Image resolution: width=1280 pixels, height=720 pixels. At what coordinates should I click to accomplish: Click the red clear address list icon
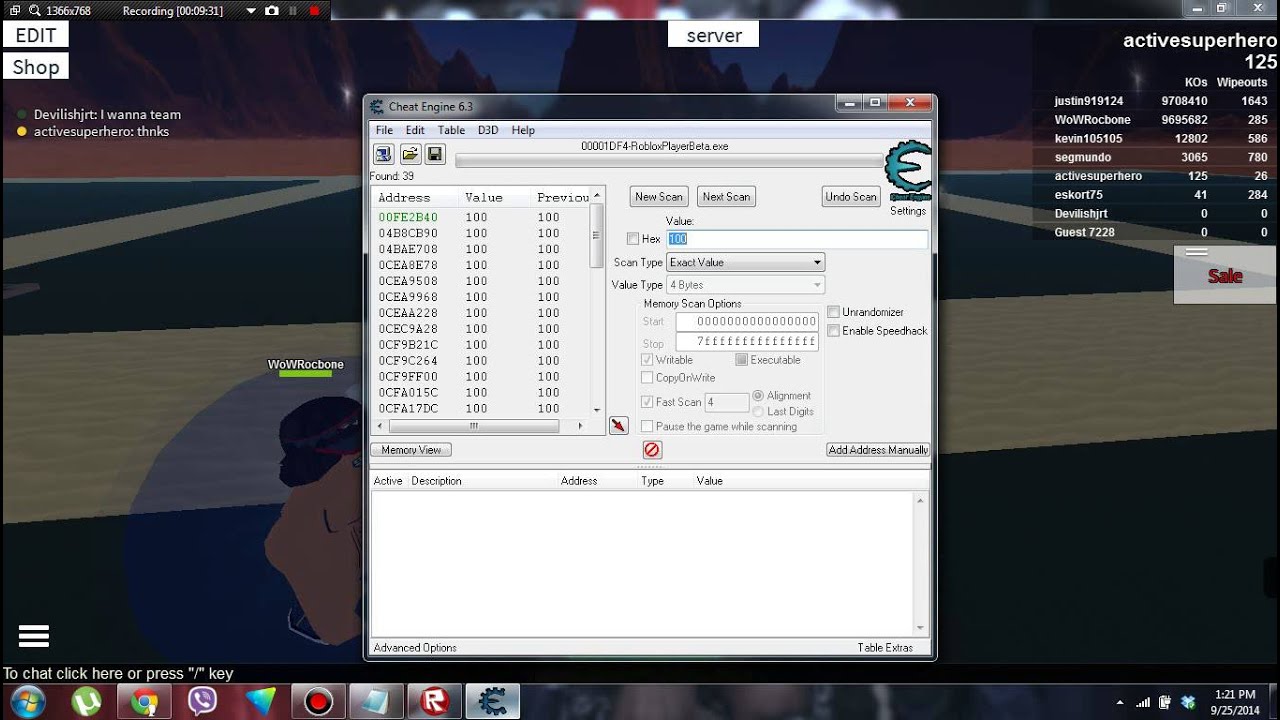click(x=652, y=450)
